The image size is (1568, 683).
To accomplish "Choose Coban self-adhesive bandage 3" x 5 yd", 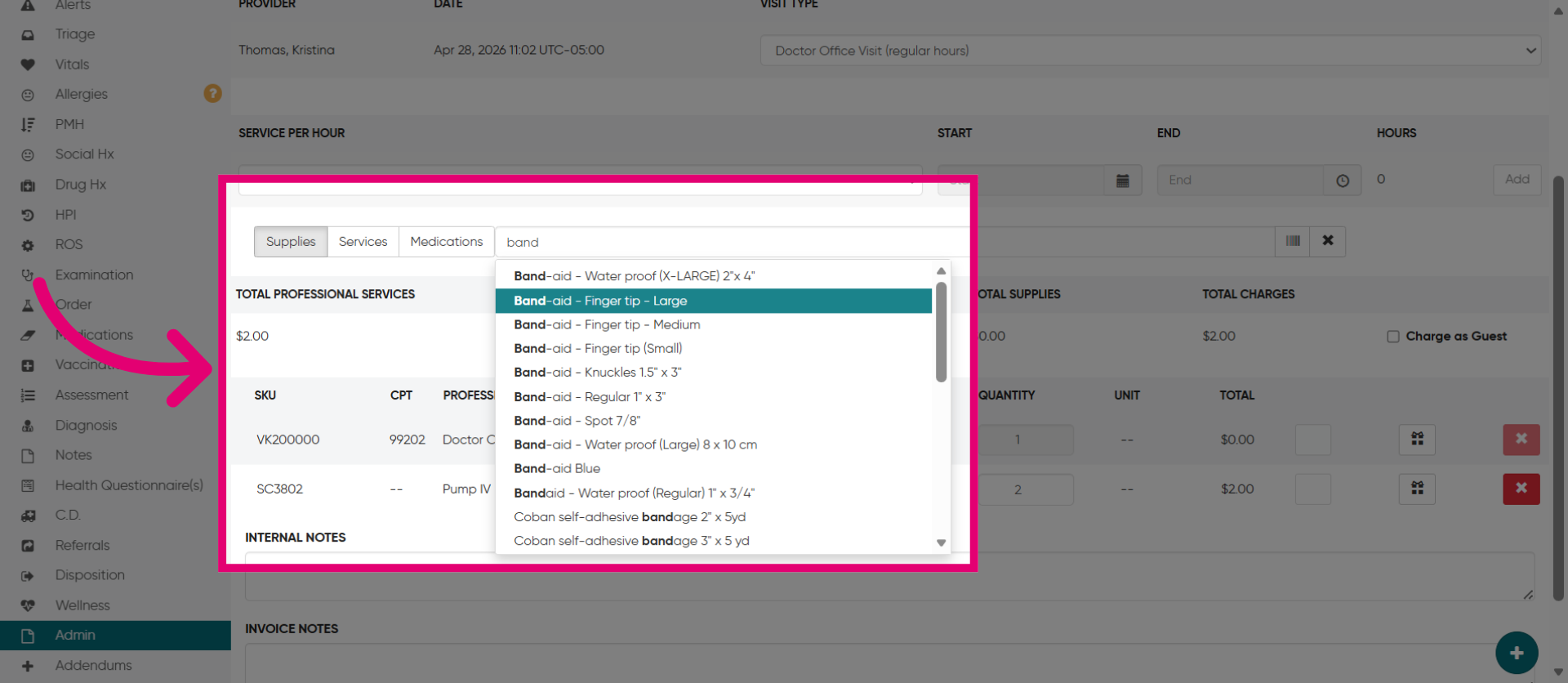I will [x=714, y=540].
